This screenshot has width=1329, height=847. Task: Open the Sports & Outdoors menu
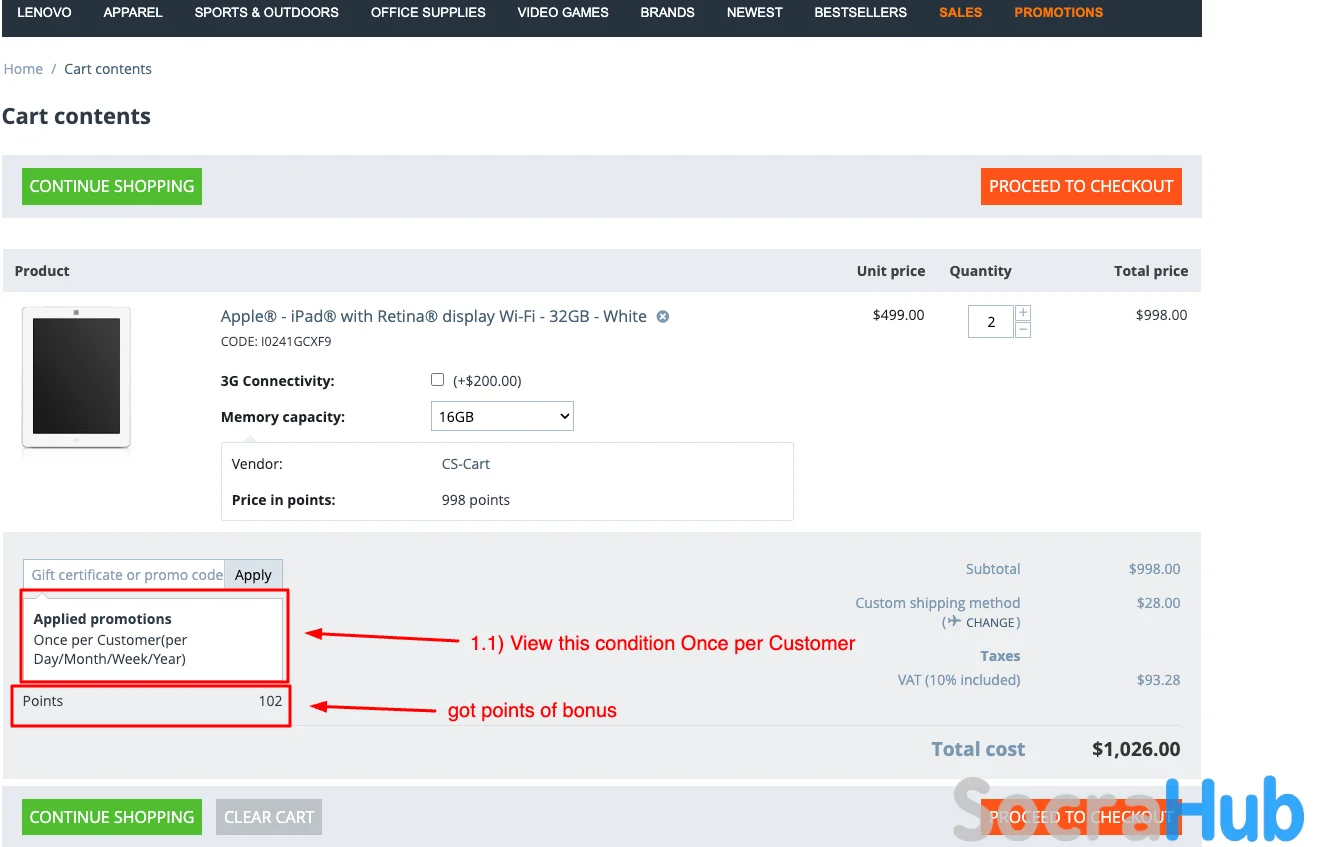pos(266,13)
